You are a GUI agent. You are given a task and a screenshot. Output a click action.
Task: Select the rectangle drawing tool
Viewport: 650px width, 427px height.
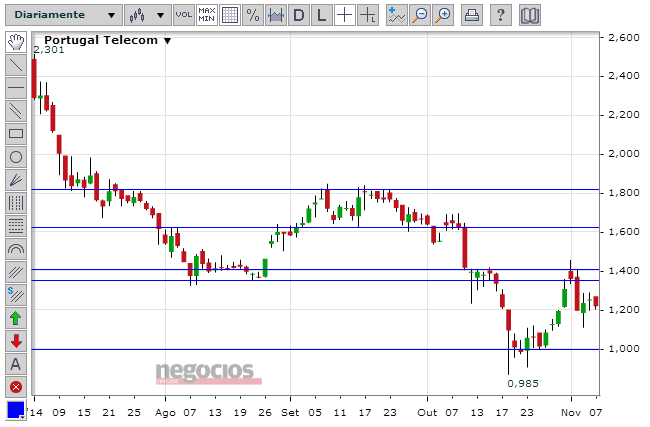[16, 134]
